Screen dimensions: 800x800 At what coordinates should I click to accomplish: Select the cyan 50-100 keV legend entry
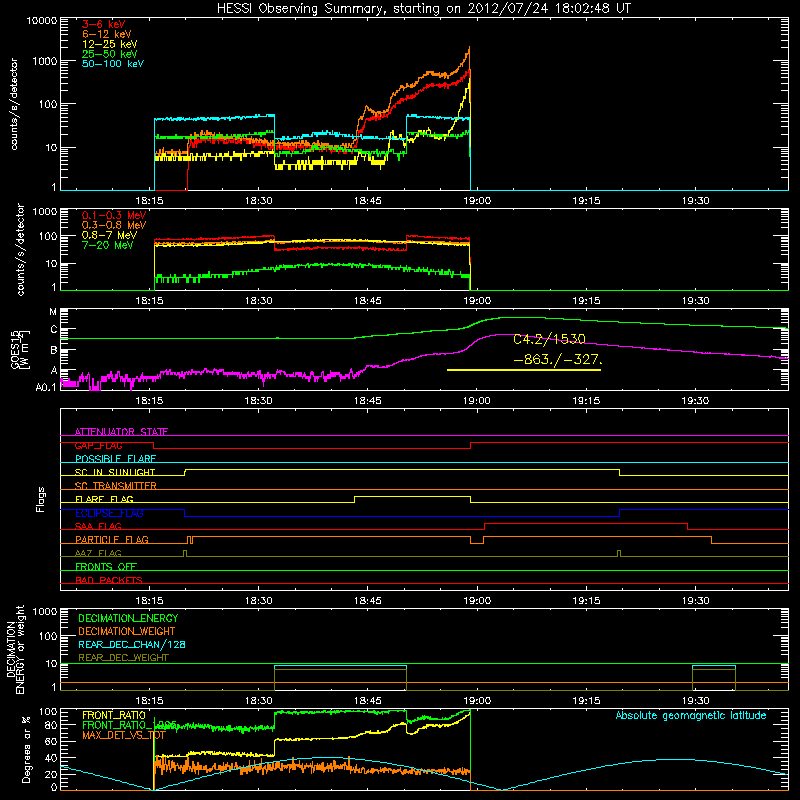tap(113, 63)
